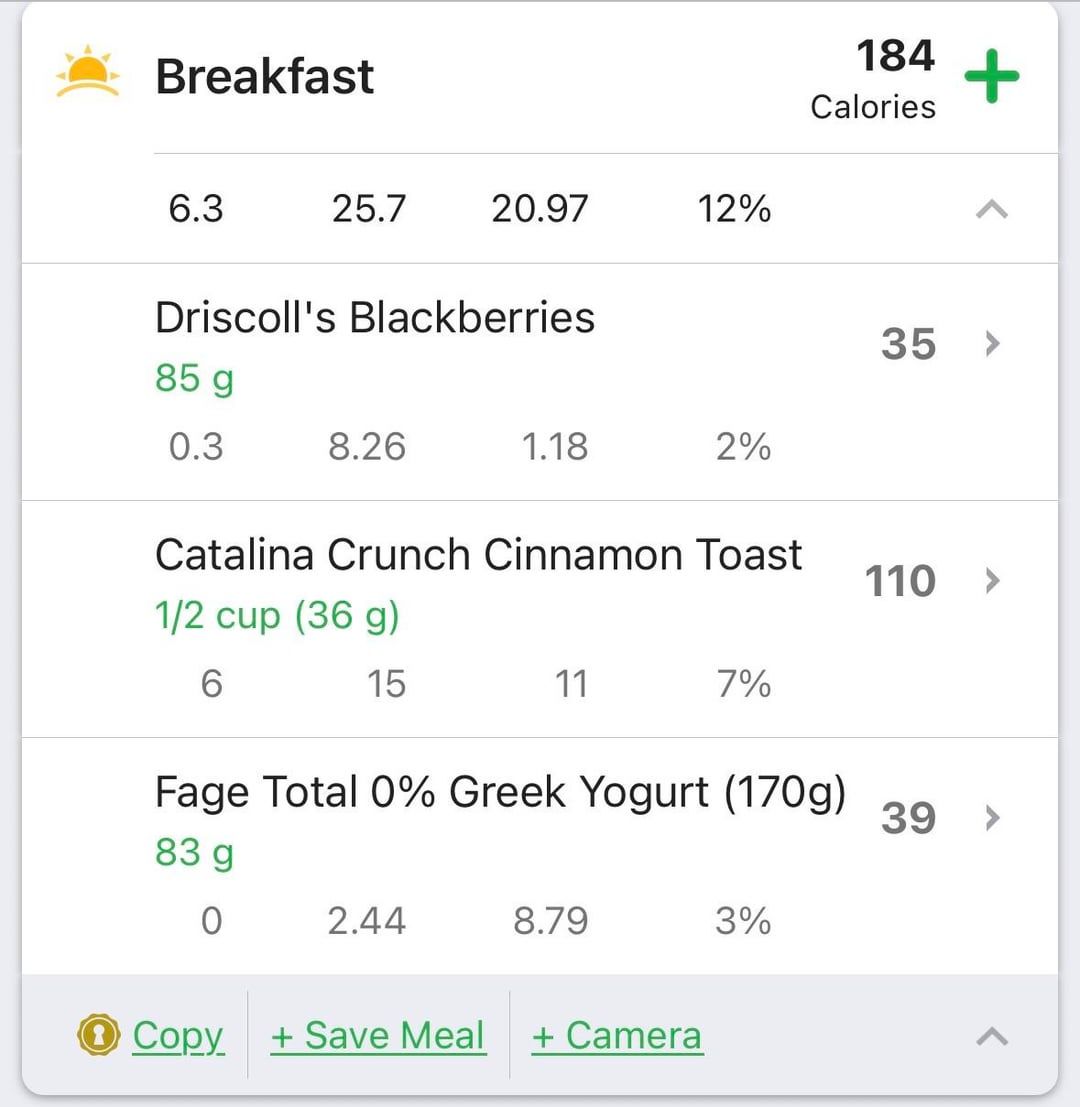Edit the 85 g blackberries serving size
This screenshot has width=1080, height=1107.
pyautogui.click(x=194, y=379)
